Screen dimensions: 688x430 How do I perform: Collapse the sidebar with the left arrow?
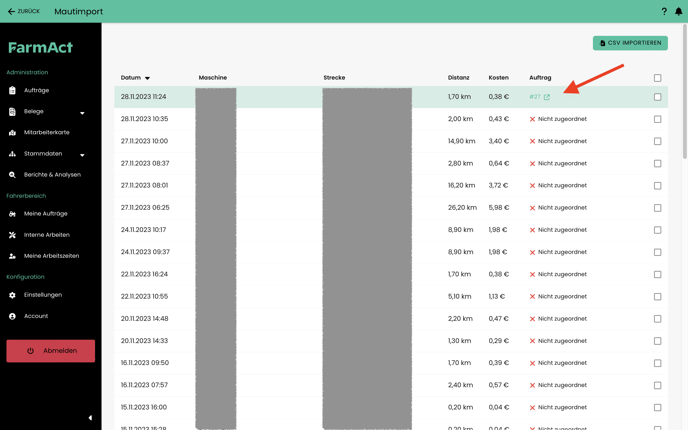90,418
